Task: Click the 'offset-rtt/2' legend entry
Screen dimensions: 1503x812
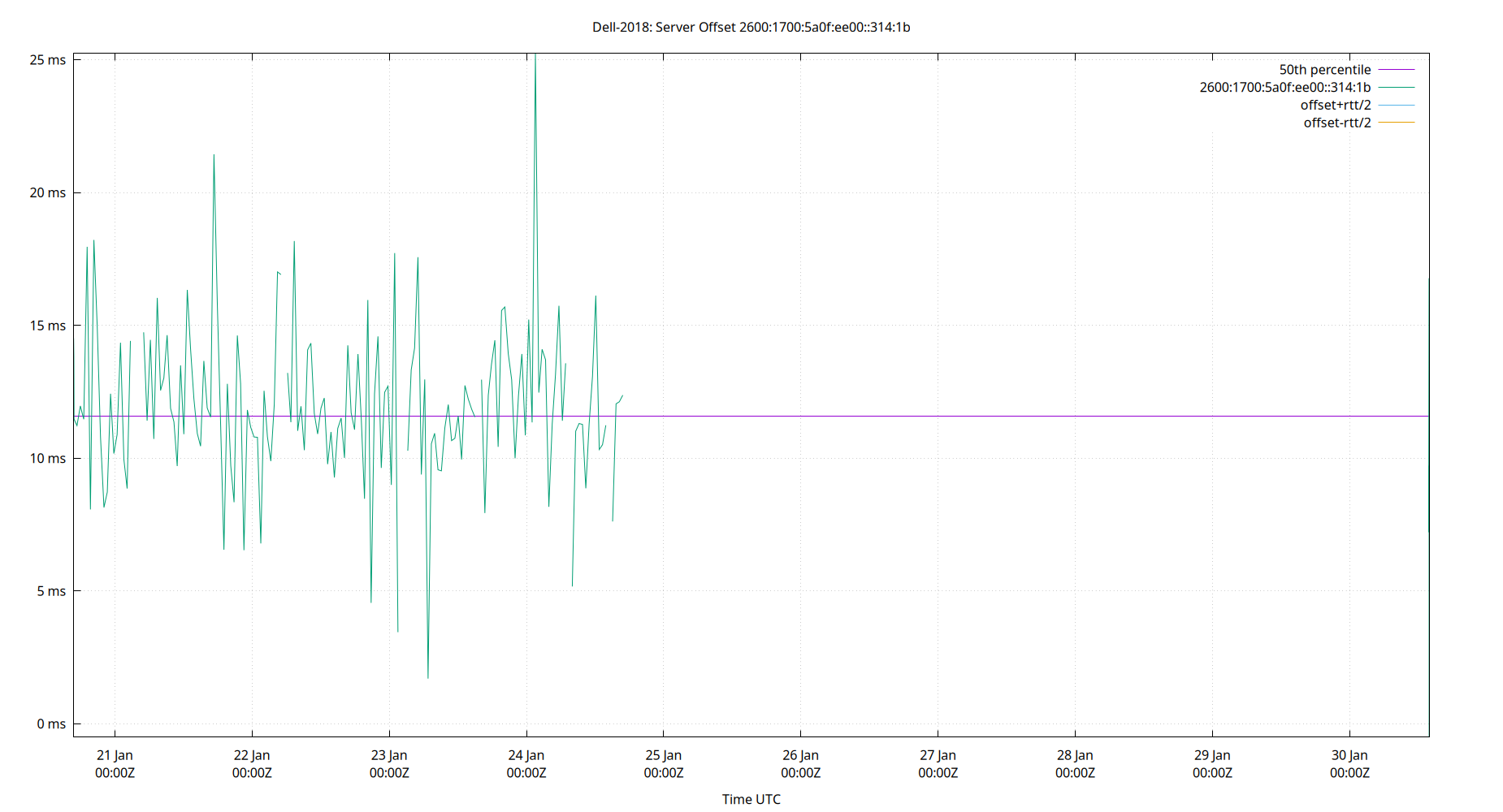Action: click(x=1337, y=122)
